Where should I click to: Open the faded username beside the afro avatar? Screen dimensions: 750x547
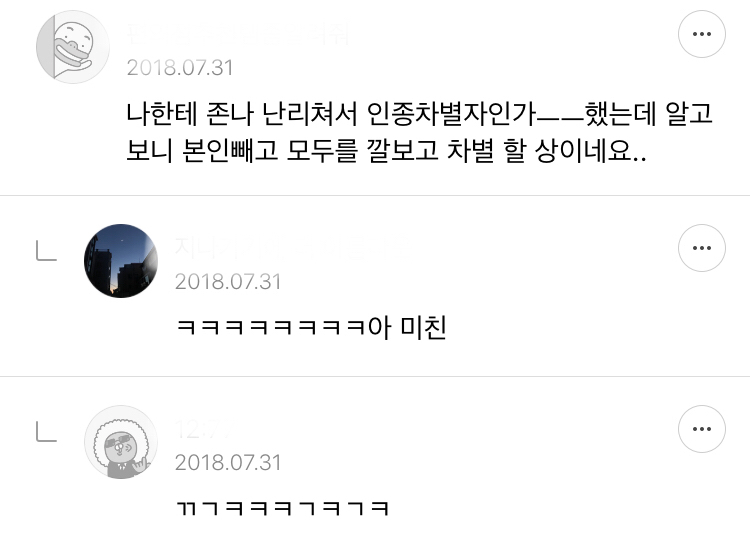[203, 429]
